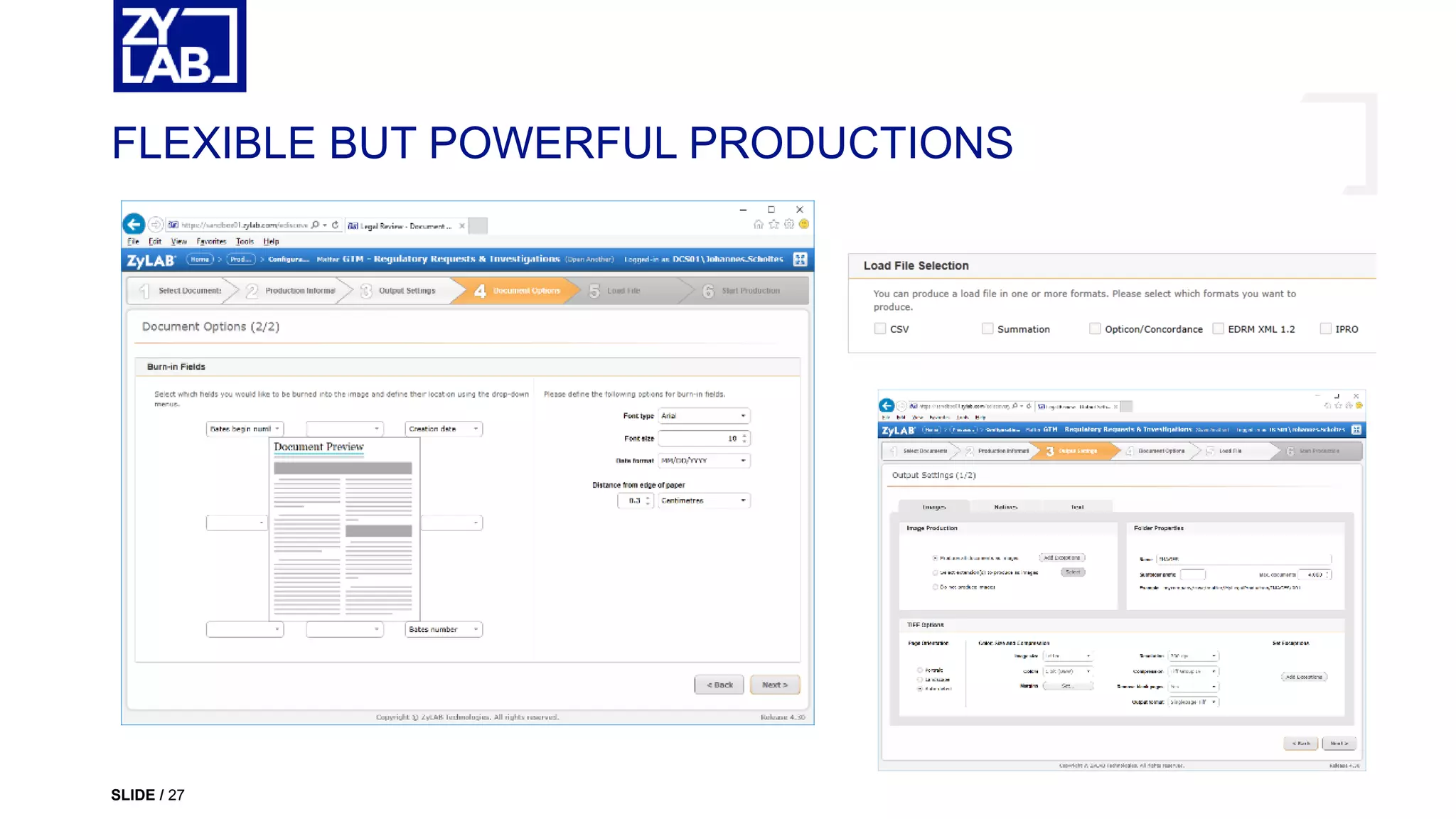Click the browser refresh icon

335,225
